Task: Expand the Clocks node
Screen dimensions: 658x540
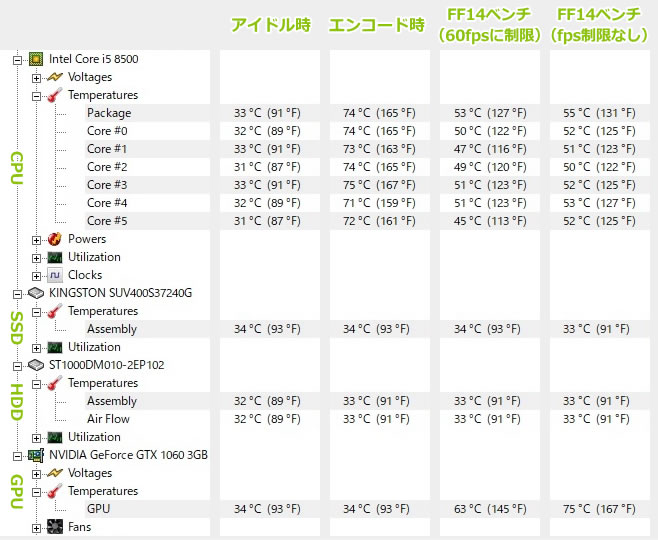Action: pyautogui.click(x=37, y=276)
